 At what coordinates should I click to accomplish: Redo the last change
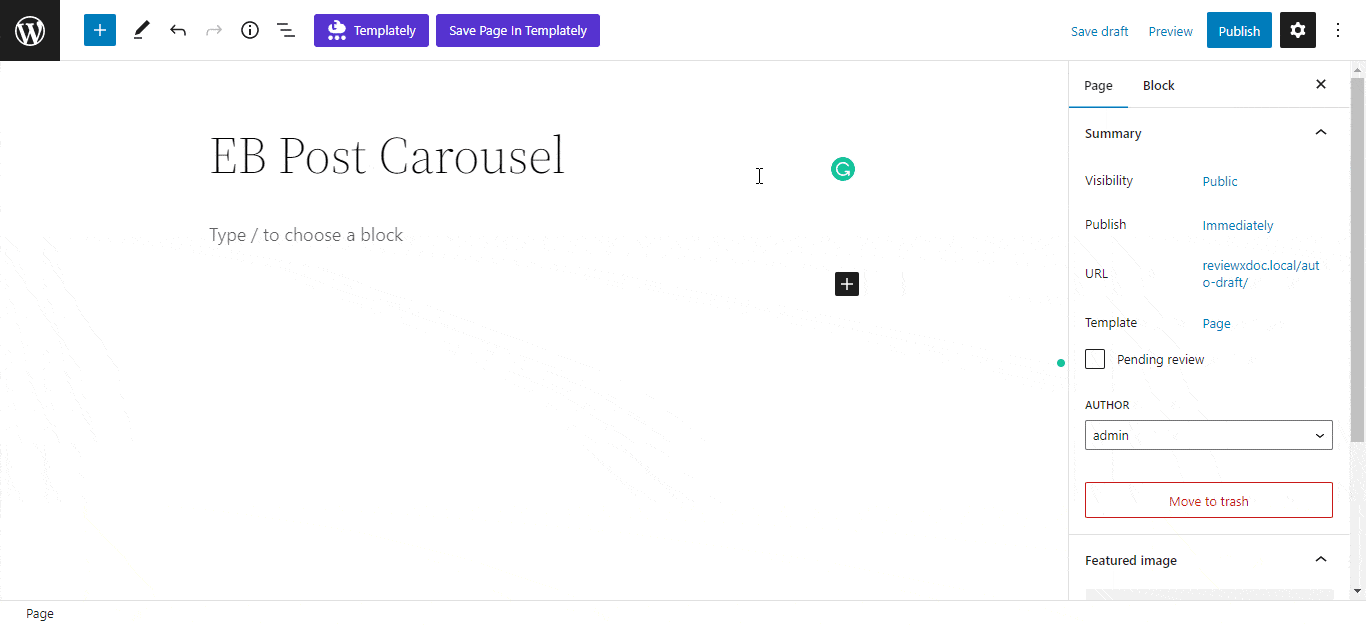point(214,30)
